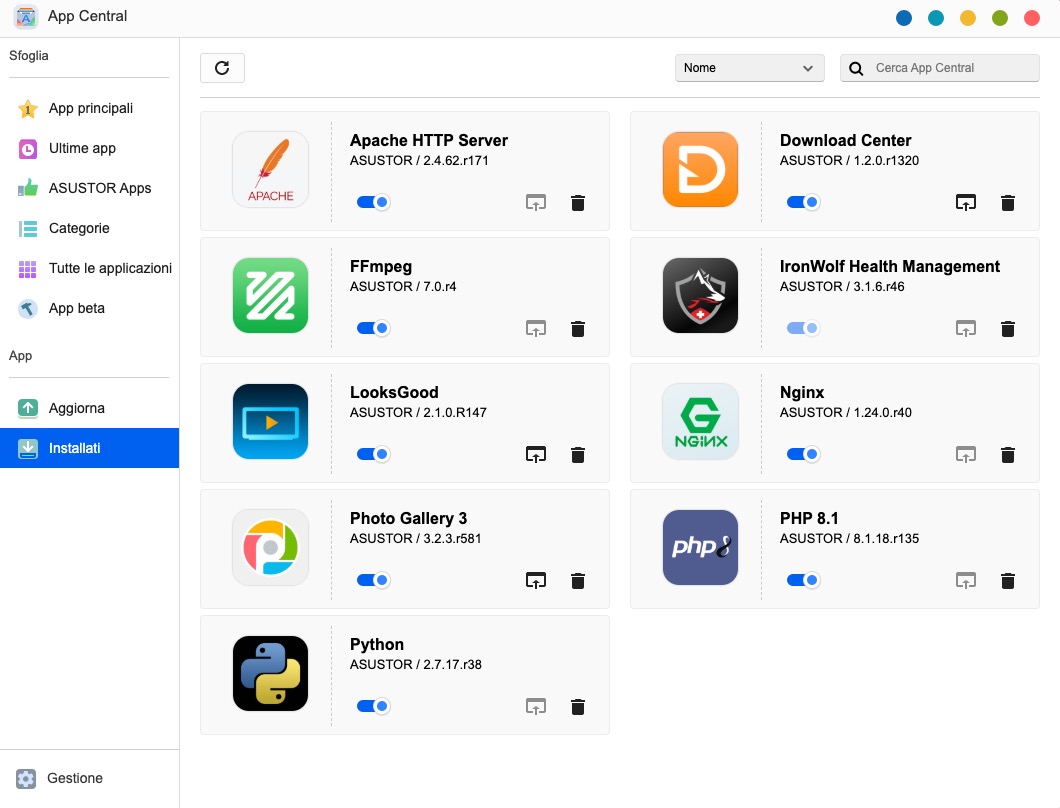This screenshot has height=808, width=1060.
Task: Click the App Central title bar icon
Action: (26, 17)
